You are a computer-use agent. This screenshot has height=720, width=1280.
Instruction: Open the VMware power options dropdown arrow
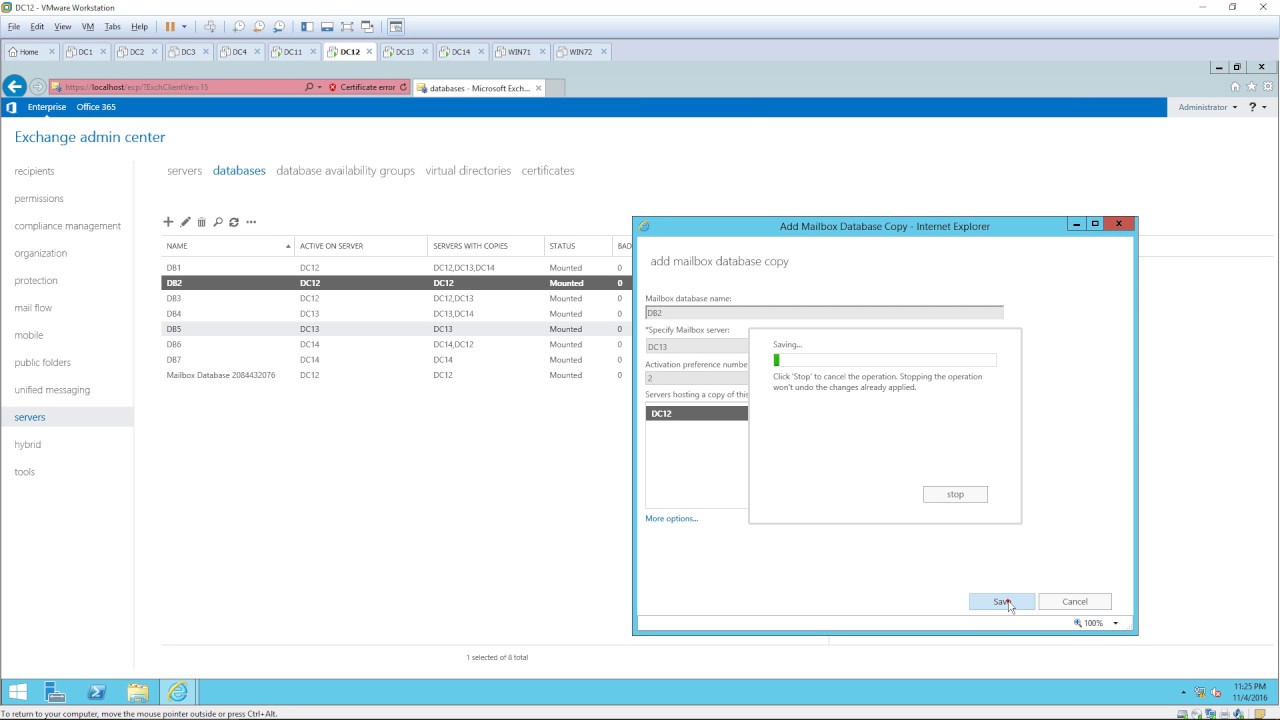(x=184, y=26)
